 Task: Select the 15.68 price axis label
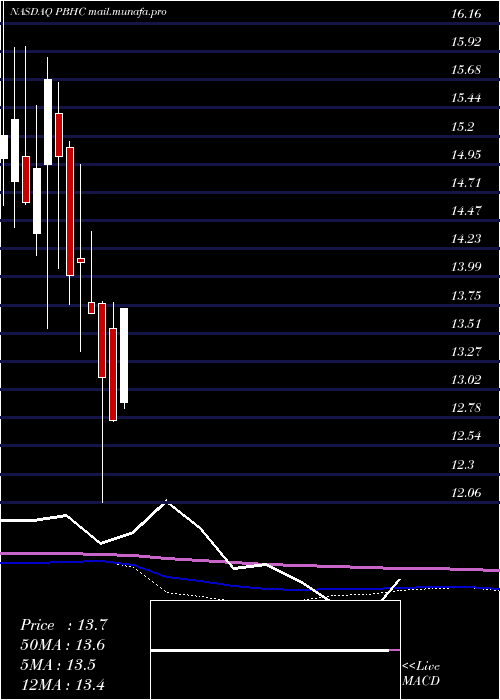[x=466, y=70]
